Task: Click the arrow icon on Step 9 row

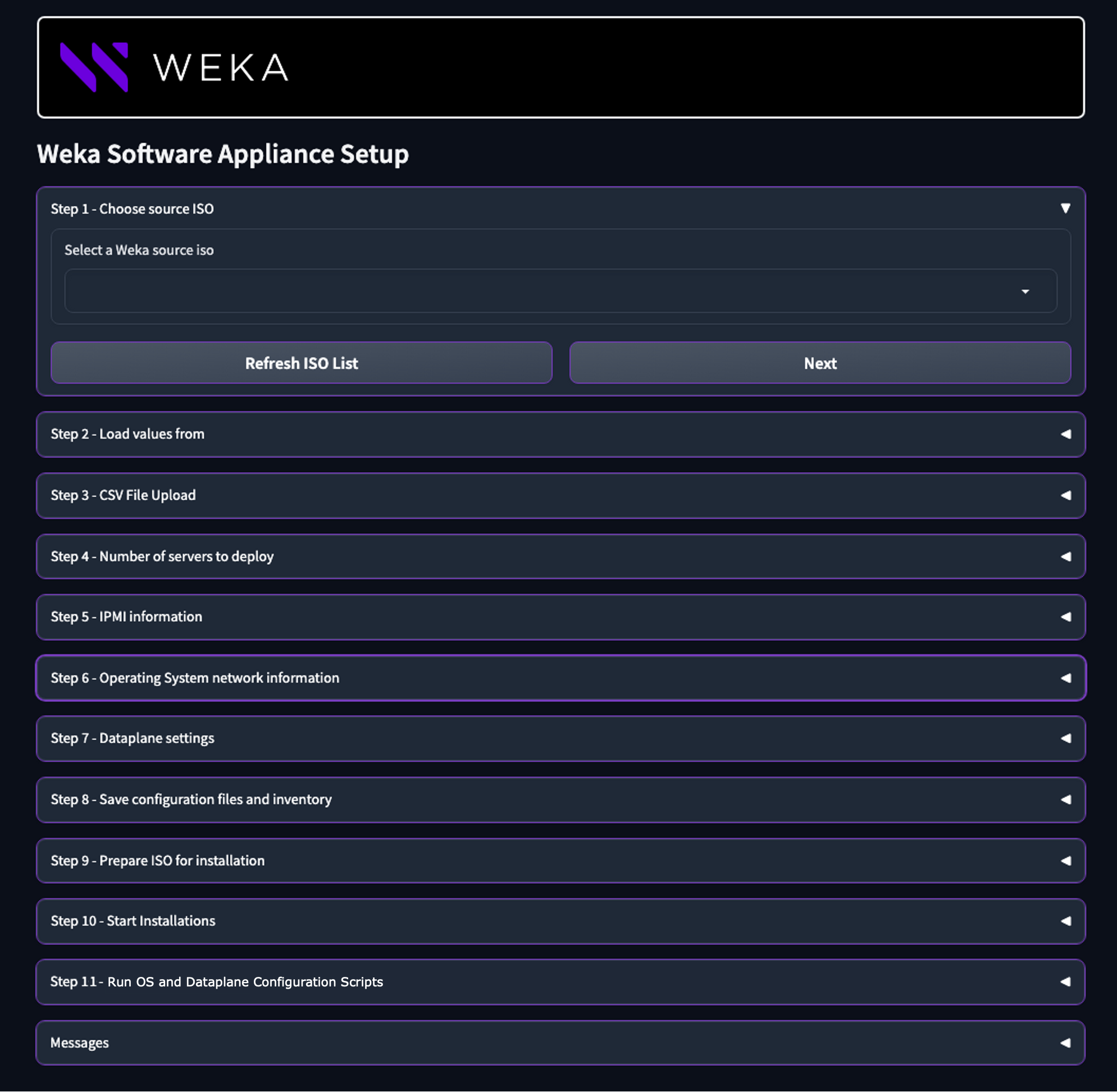Action: [x=1065, y=861]
